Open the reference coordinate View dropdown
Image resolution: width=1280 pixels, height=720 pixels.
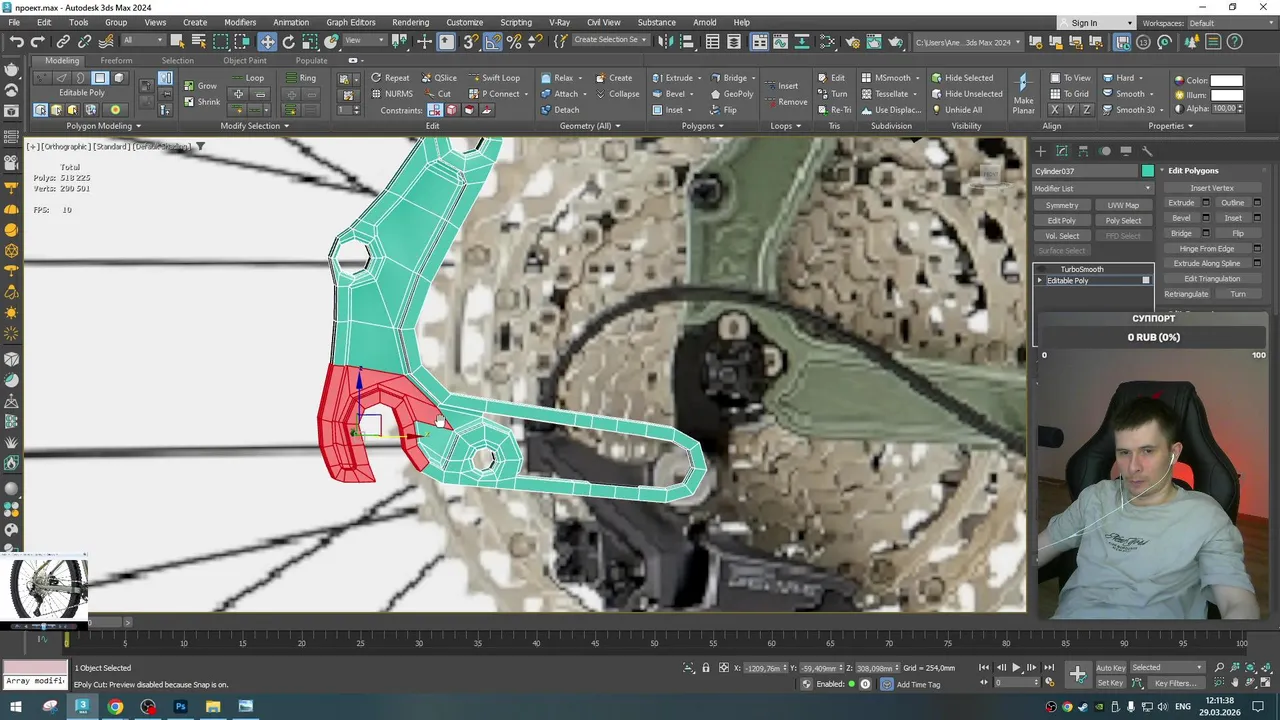[367, 41]
